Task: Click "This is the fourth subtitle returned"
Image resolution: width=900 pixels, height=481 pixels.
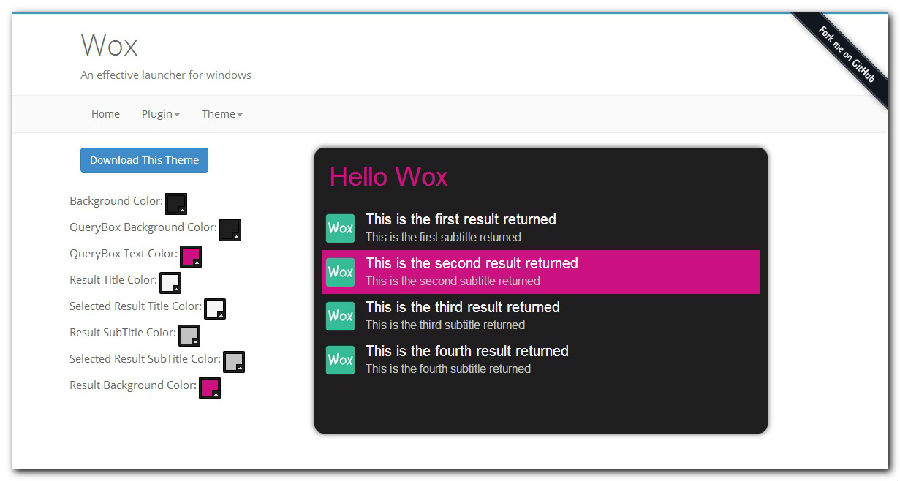Action: click(448, 368)
